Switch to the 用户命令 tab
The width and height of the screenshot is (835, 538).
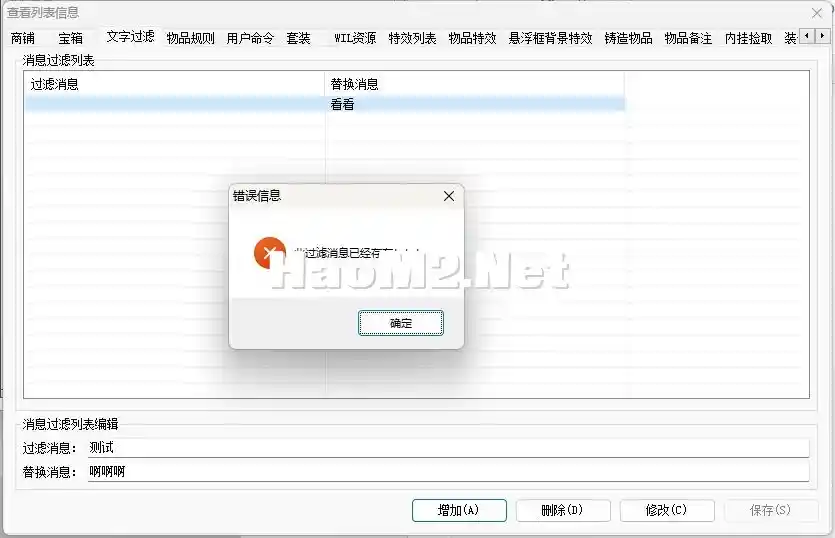[x=250, y=38]
